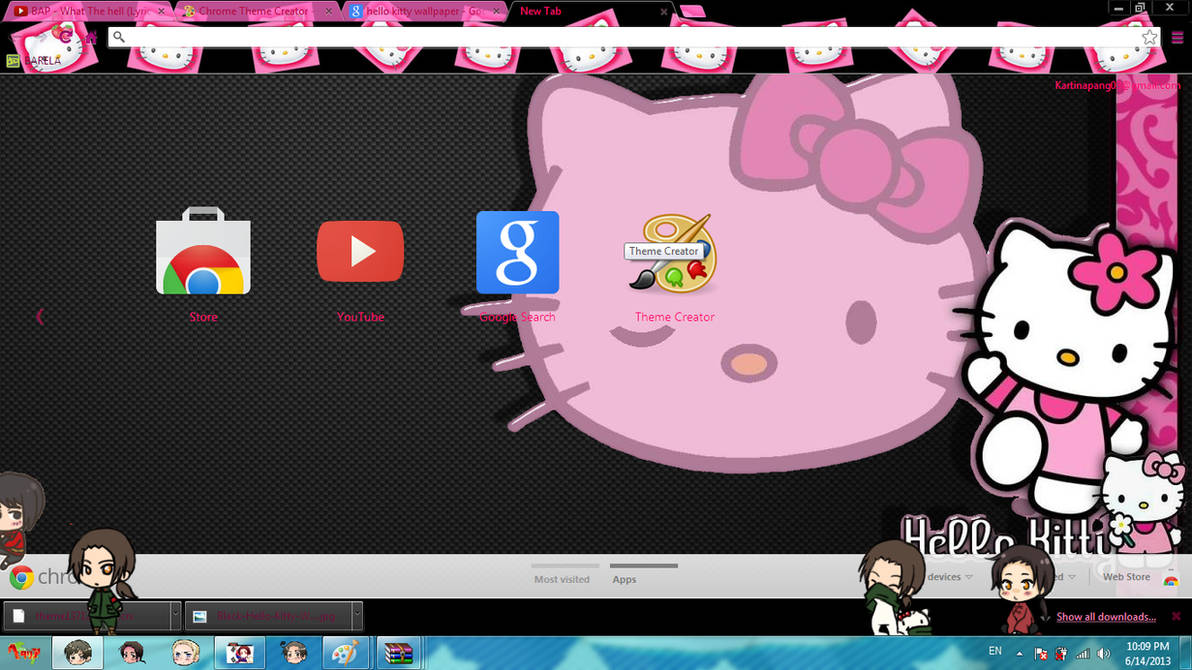Open the volume speaker tray icon
Image resolution: width=1192 pixels, height=670 pixels.
click(x=1103, y=653)
